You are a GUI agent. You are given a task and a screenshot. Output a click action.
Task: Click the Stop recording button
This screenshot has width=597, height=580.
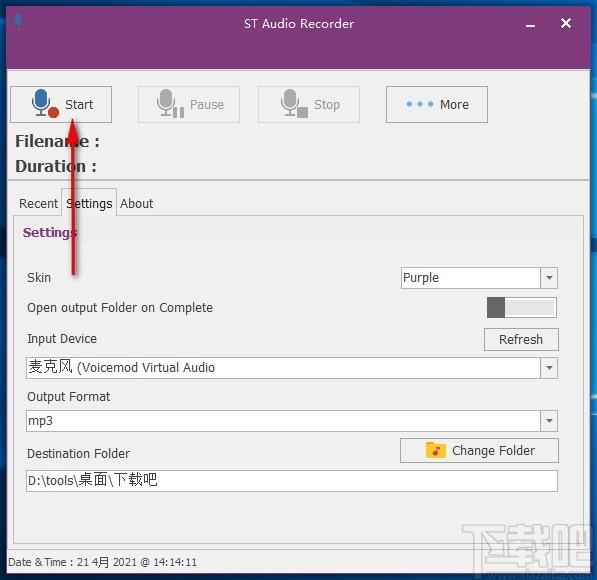click(309, 104)
